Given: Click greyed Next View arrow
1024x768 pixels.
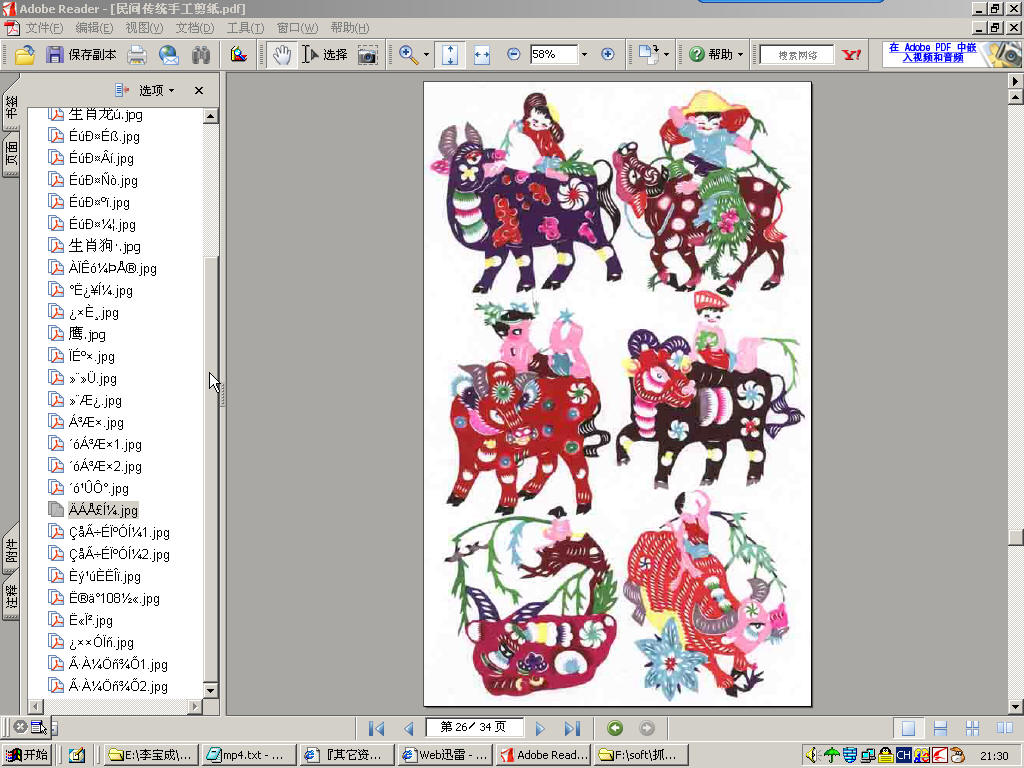Looking at the screenshot, I should [647, 728].
